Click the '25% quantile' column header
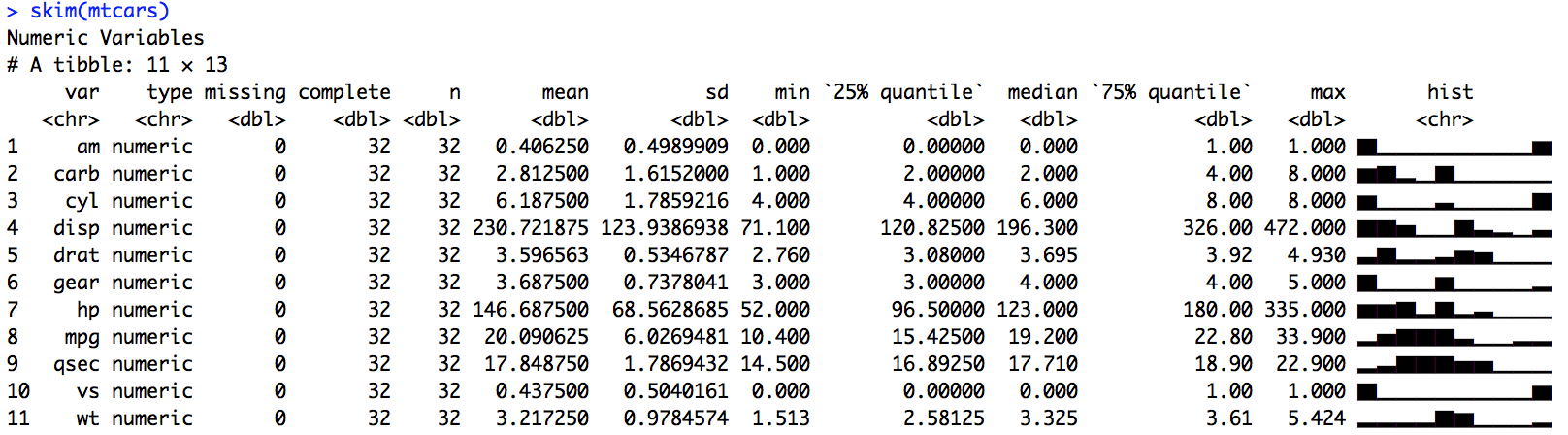 (903, 92)
